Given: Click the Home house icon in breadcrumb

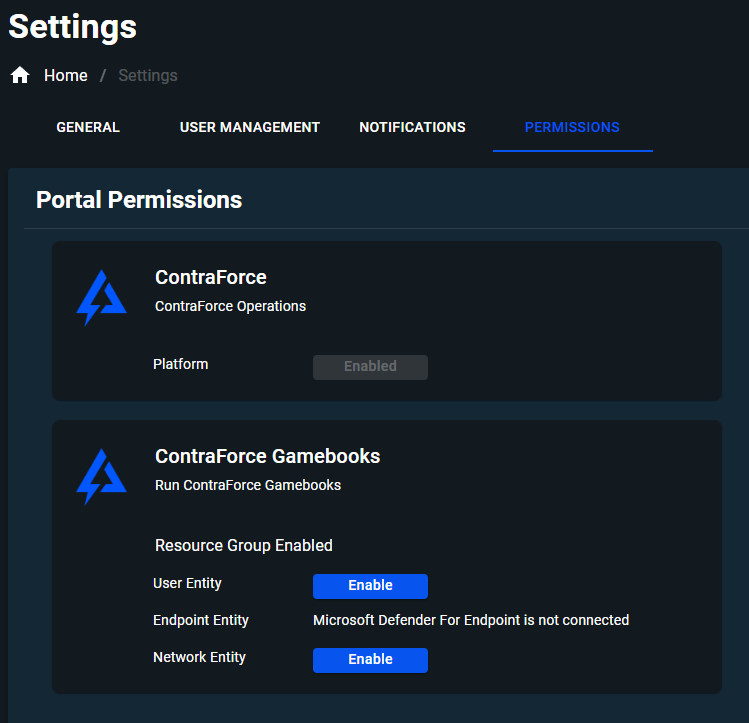Looking at the screenshot, I should pos(20,75).
